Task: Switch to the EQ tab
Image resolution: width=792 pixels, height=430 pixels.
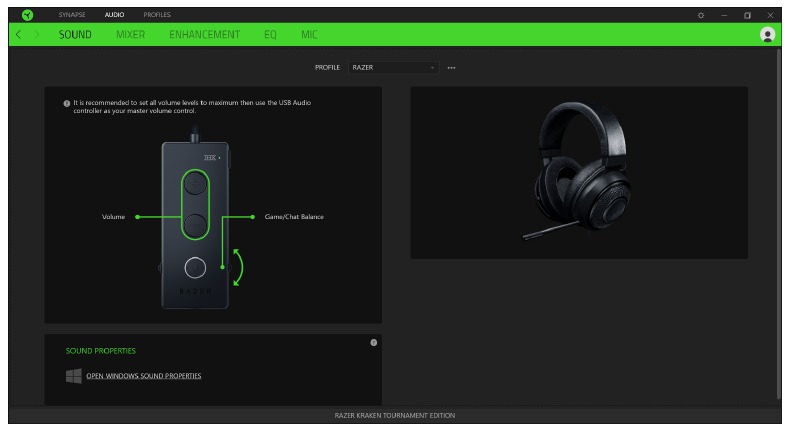Action: click(x=270, y=34)
